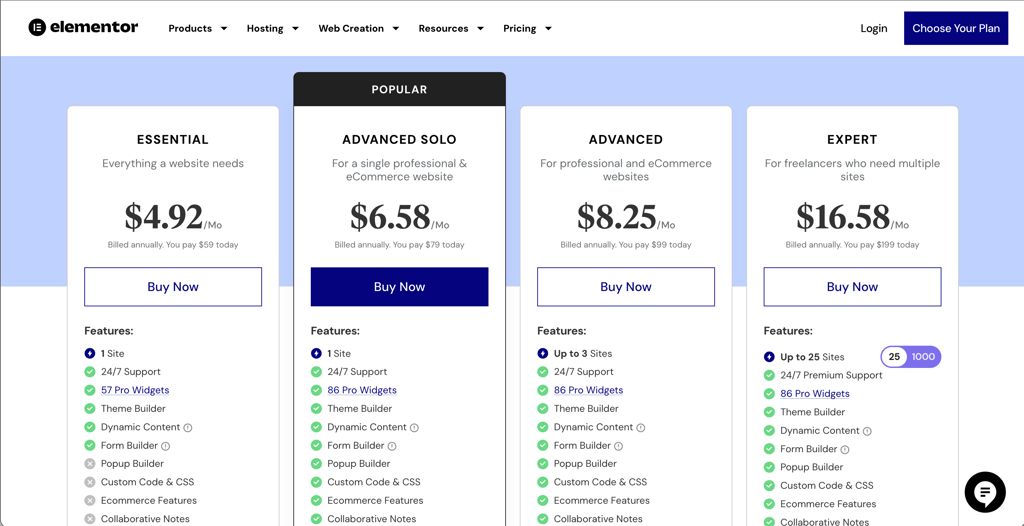Click the Choose Your Plan button
Viewport: 1024px width, 526px height.
[956, 28]
